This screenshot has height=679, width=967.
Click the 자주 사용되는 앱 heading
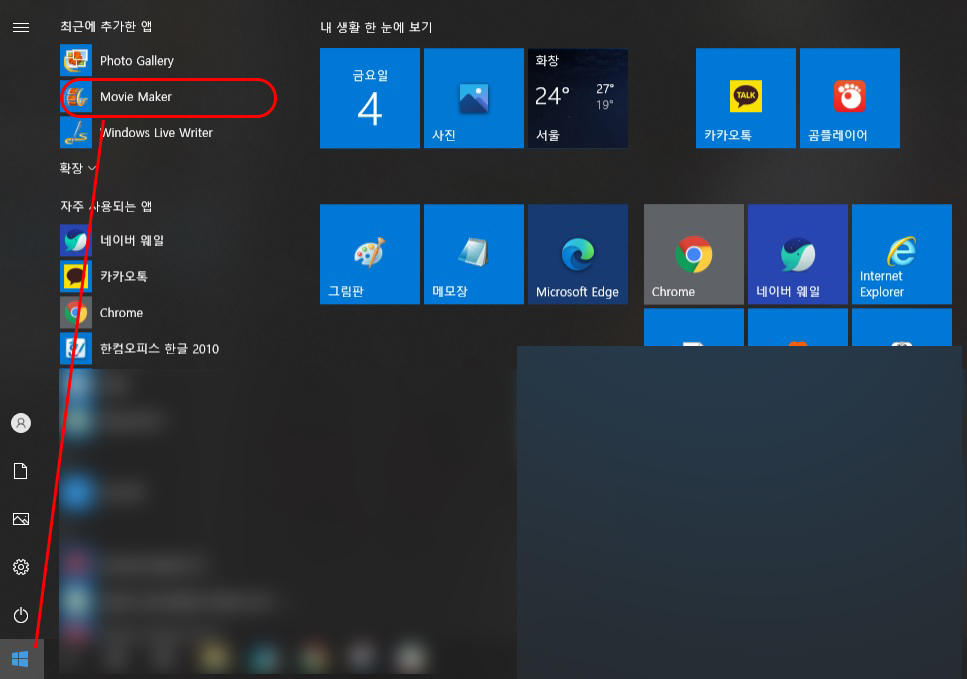click(106, 206)
